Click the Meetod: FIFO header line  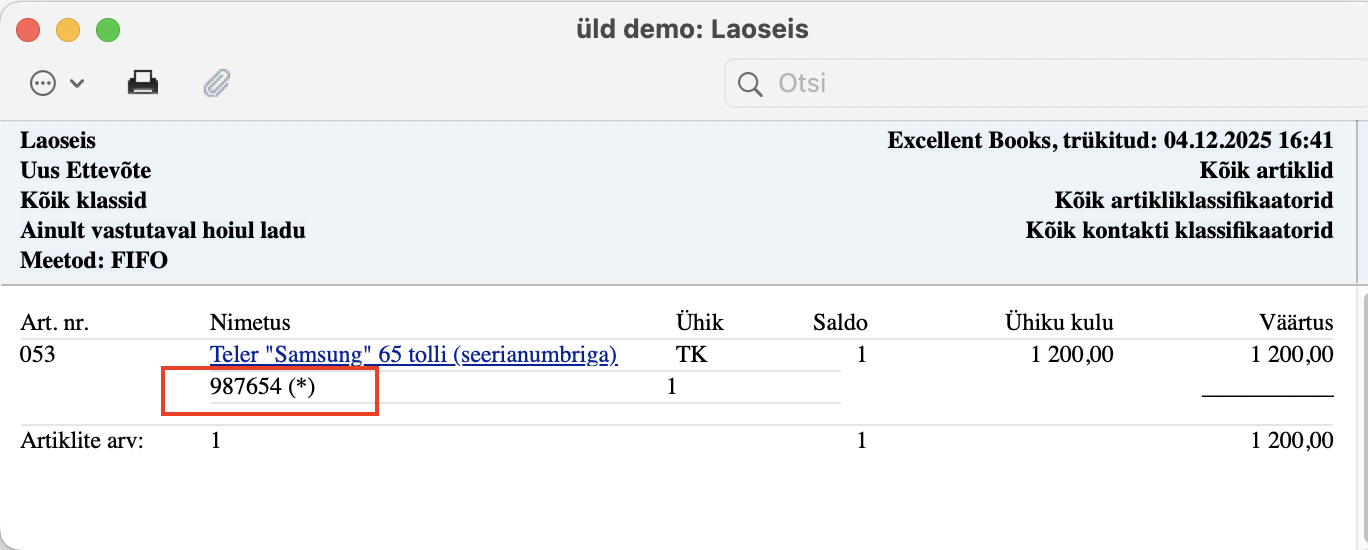[94, 261]
